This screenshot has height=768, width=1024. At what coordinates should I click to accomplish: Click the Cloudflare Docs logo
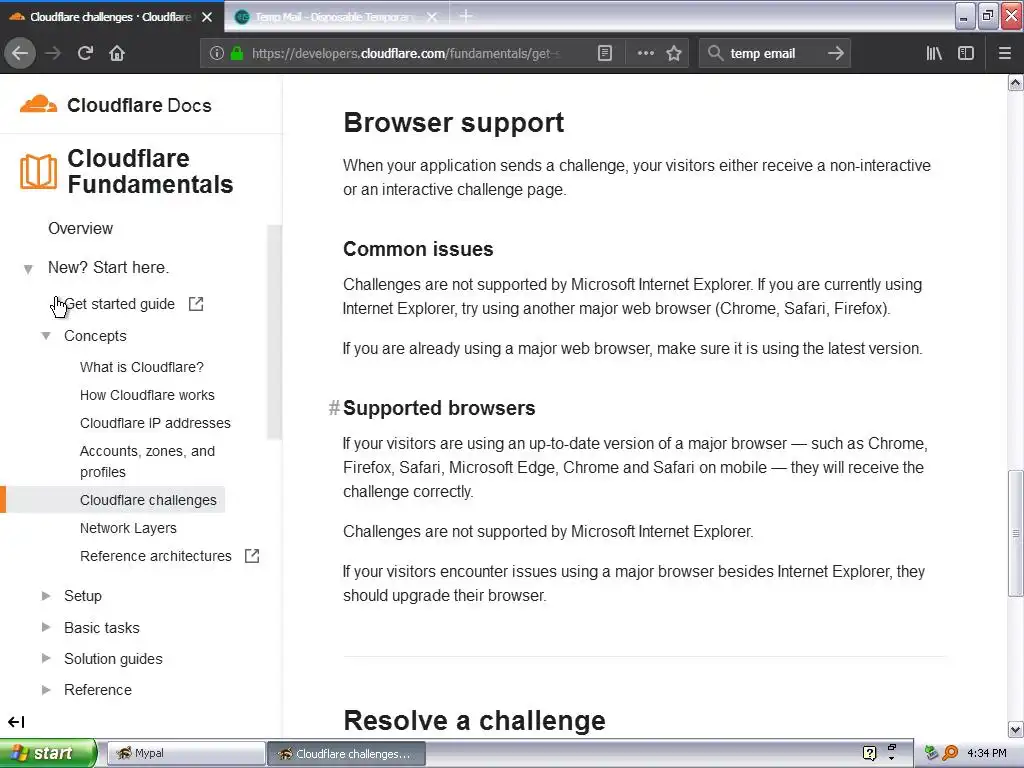pos(116,105)
